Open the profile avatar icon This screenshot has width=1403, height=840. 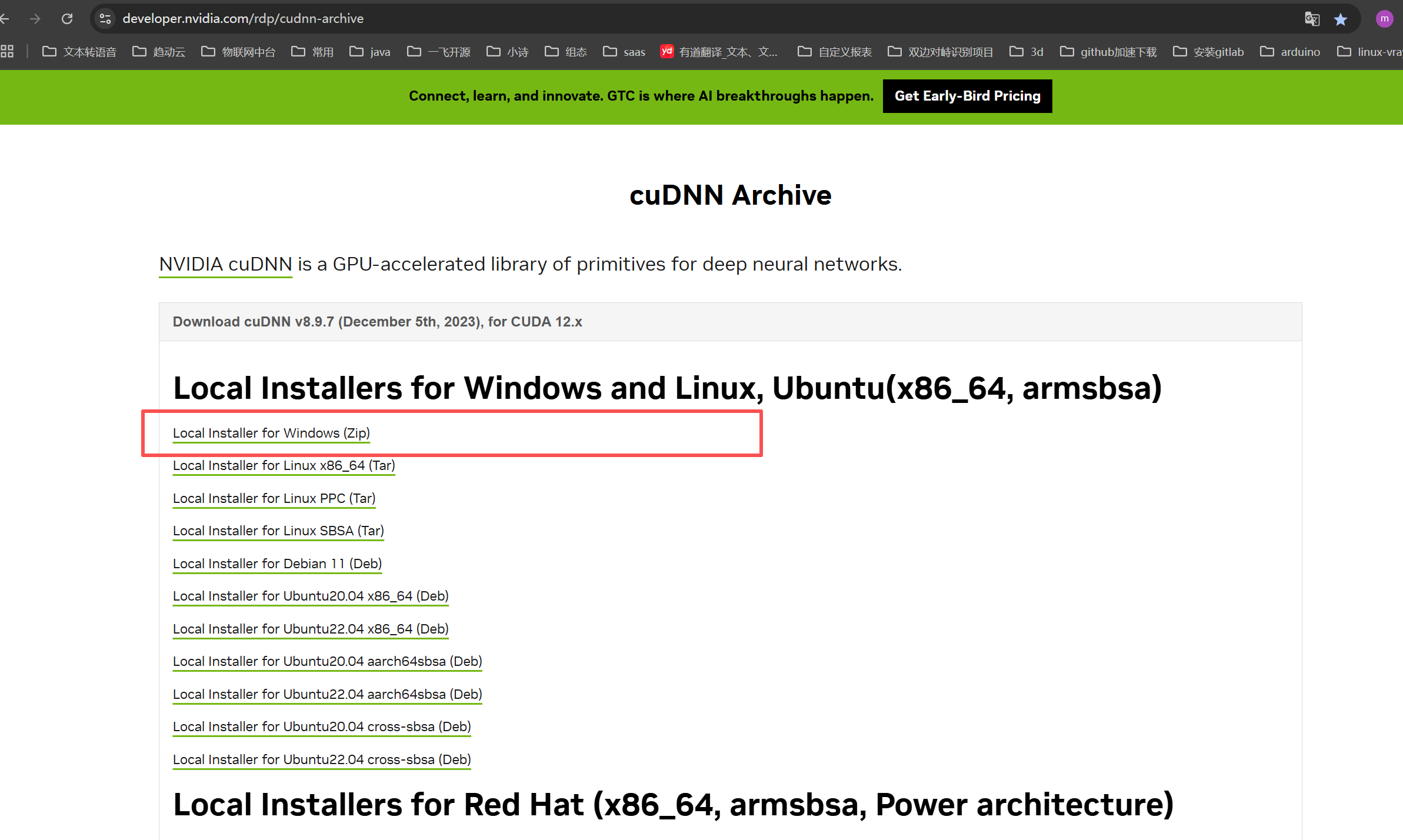point(1384,19)
